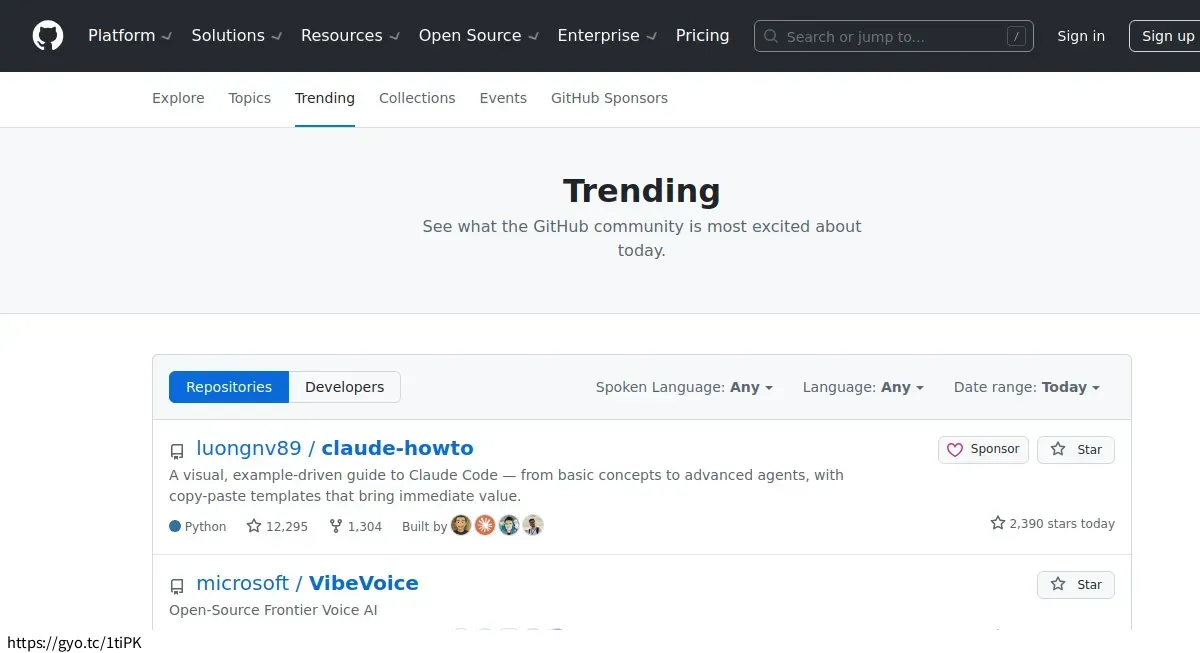
Task: Select the Repositories toggle button
Action: [229, 387]
